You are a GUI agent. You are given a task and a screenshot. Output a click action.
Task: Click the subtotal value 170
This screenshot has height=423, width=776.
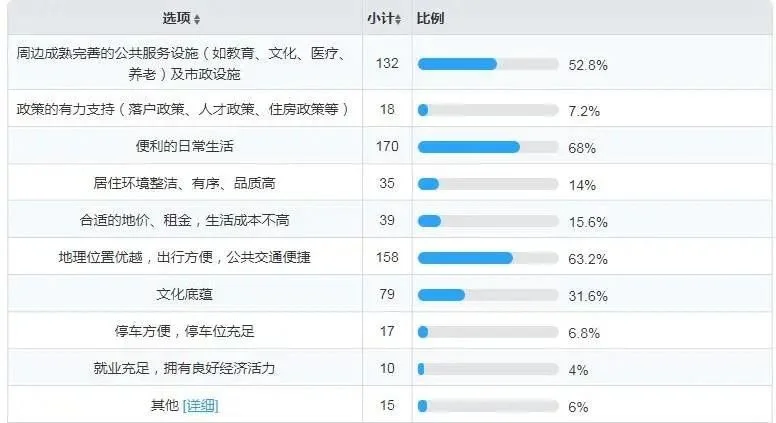coord(387,146)
